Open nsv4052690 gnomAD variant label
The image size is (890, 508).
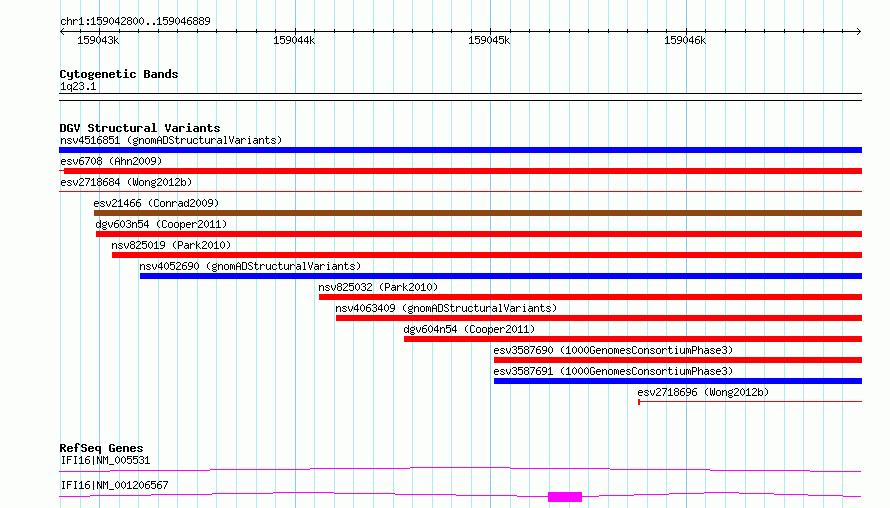tap(250, 266)
